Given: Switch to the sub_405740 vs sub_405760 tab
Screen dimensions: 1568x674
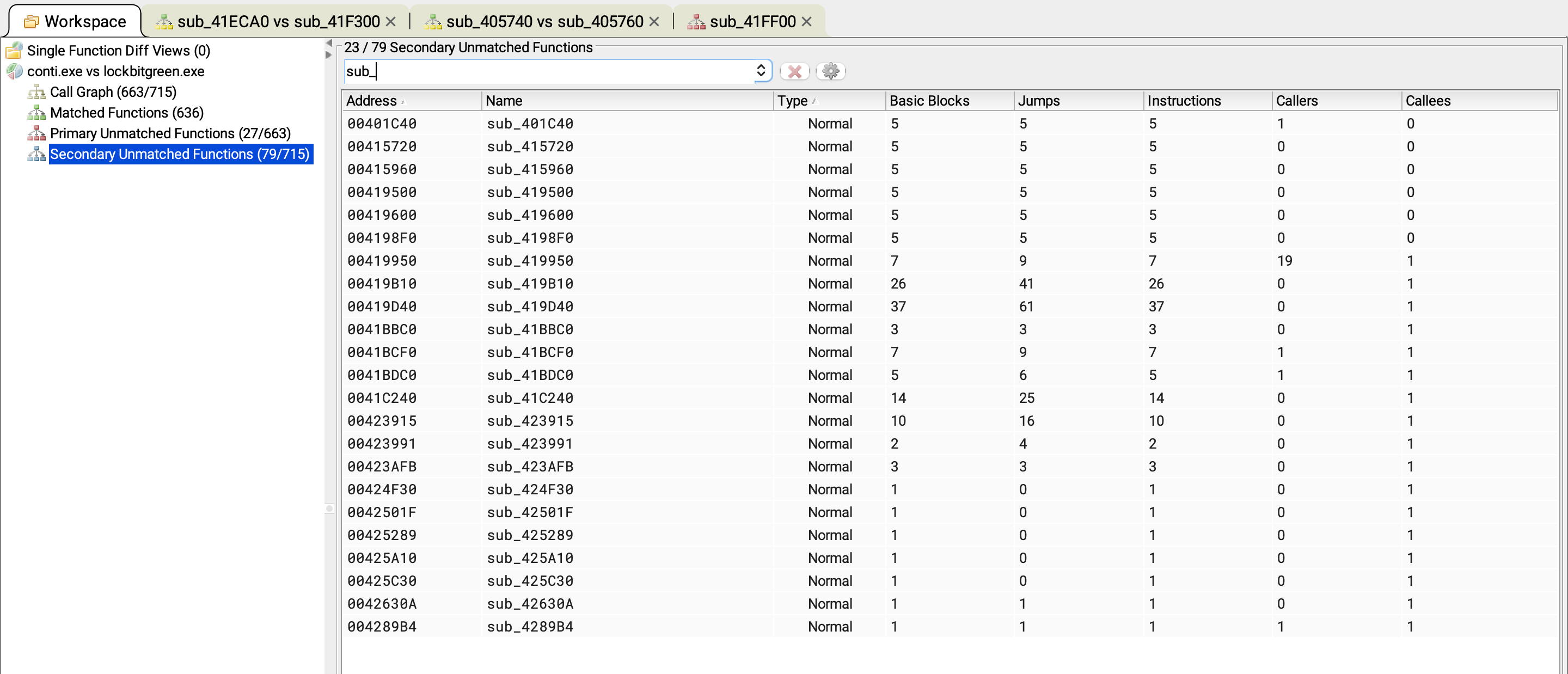Looking at the screenshot, I should tap(542, 22).
